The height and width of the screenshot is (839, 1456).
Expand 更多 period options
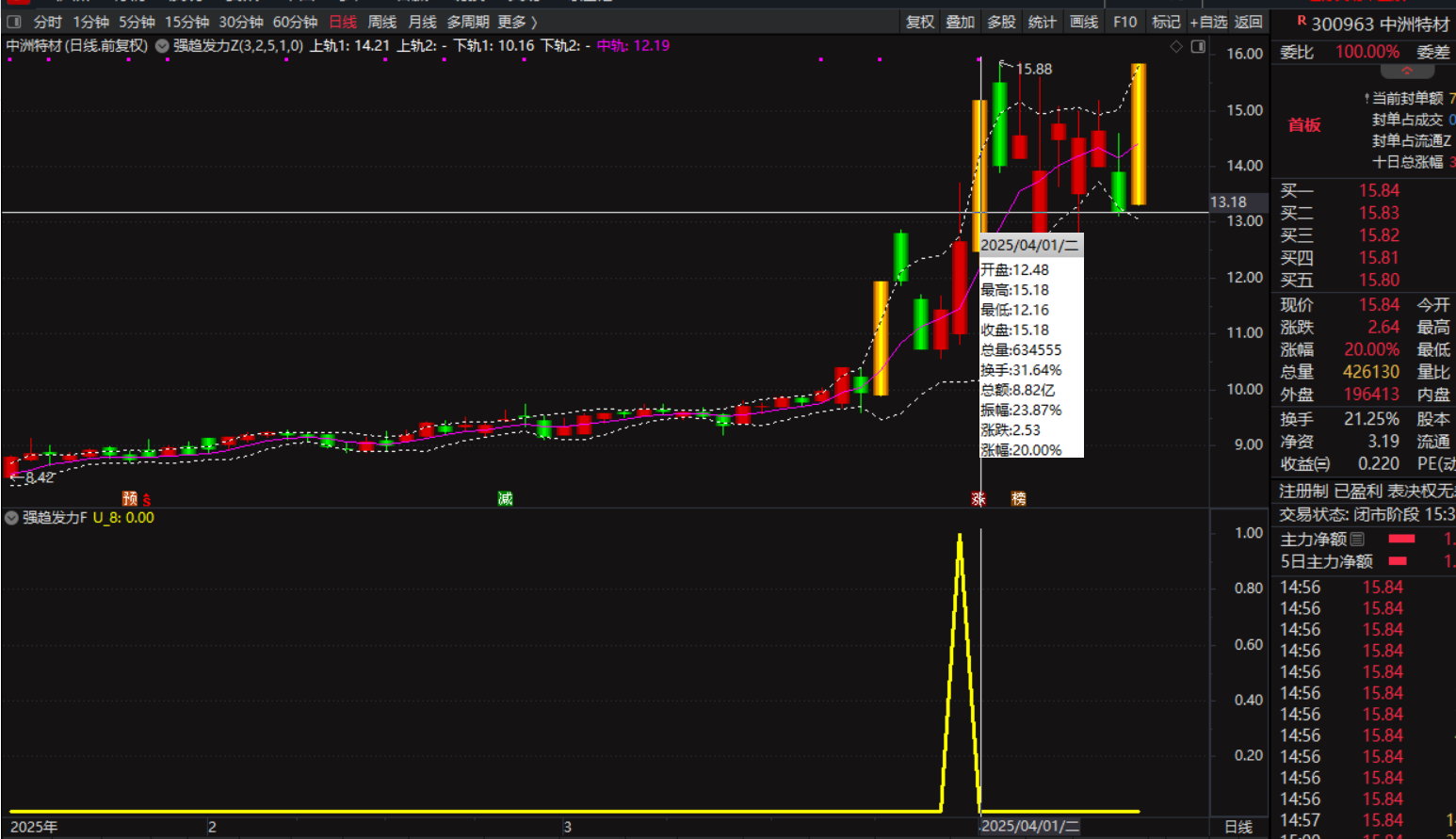click(517, 22)
